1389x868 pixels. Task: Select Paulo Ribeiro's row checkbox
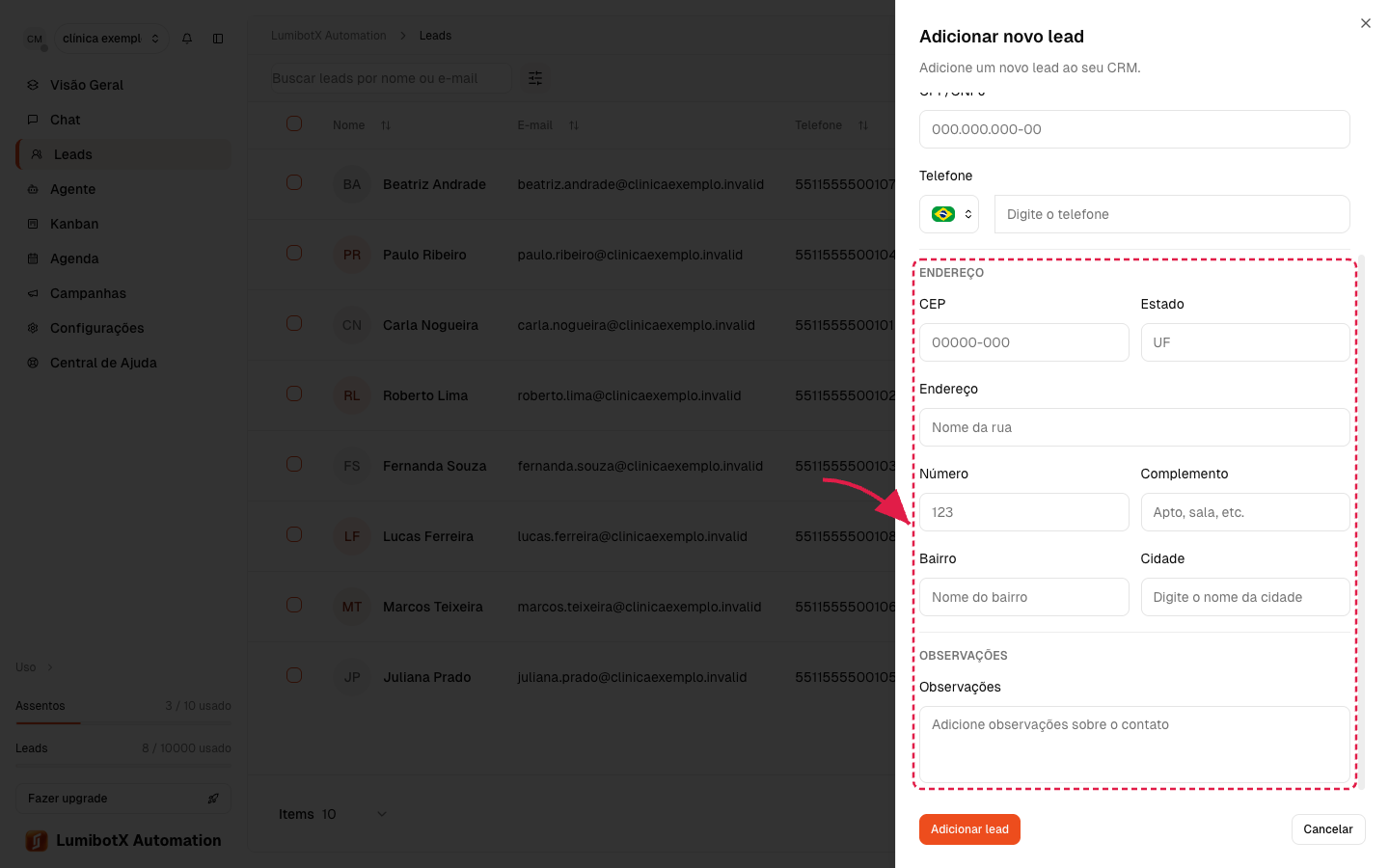(x=294, y=253)
